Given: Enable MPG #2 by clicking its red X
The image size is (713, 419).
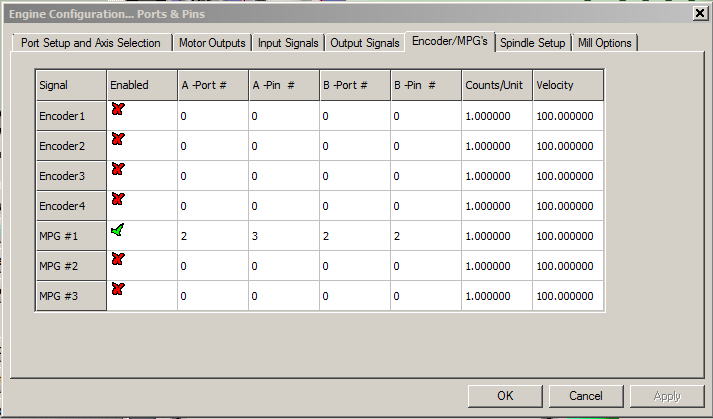Looking at the screenshot, I should (x=118, y=259).
